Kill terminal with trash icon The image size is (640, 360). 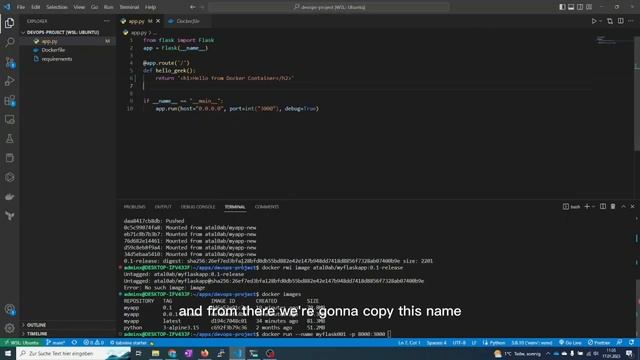coord(613,207)
